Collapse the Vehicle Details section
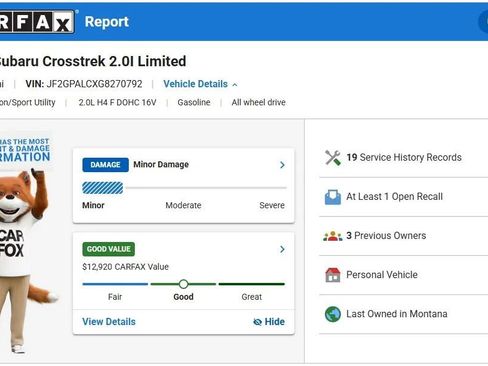 [x=200, y=84]
